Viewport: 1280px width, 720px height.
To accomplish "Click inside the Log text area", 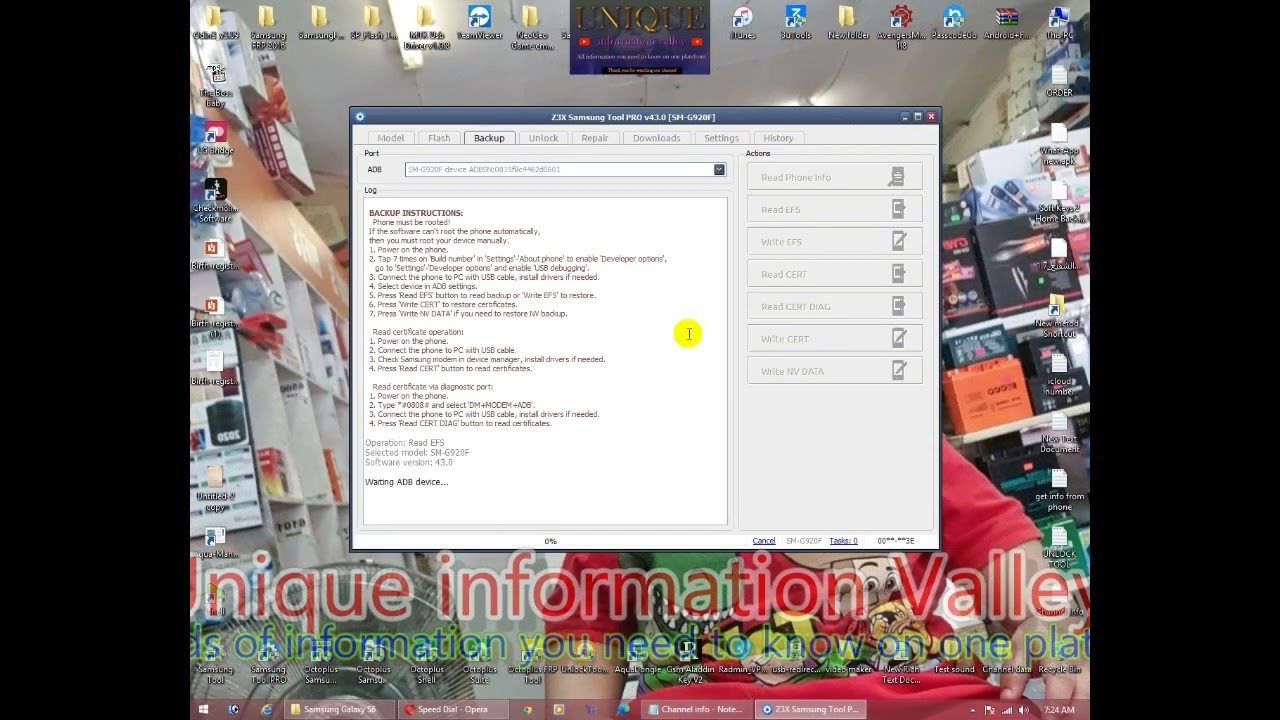I will [x=545, y=360].
